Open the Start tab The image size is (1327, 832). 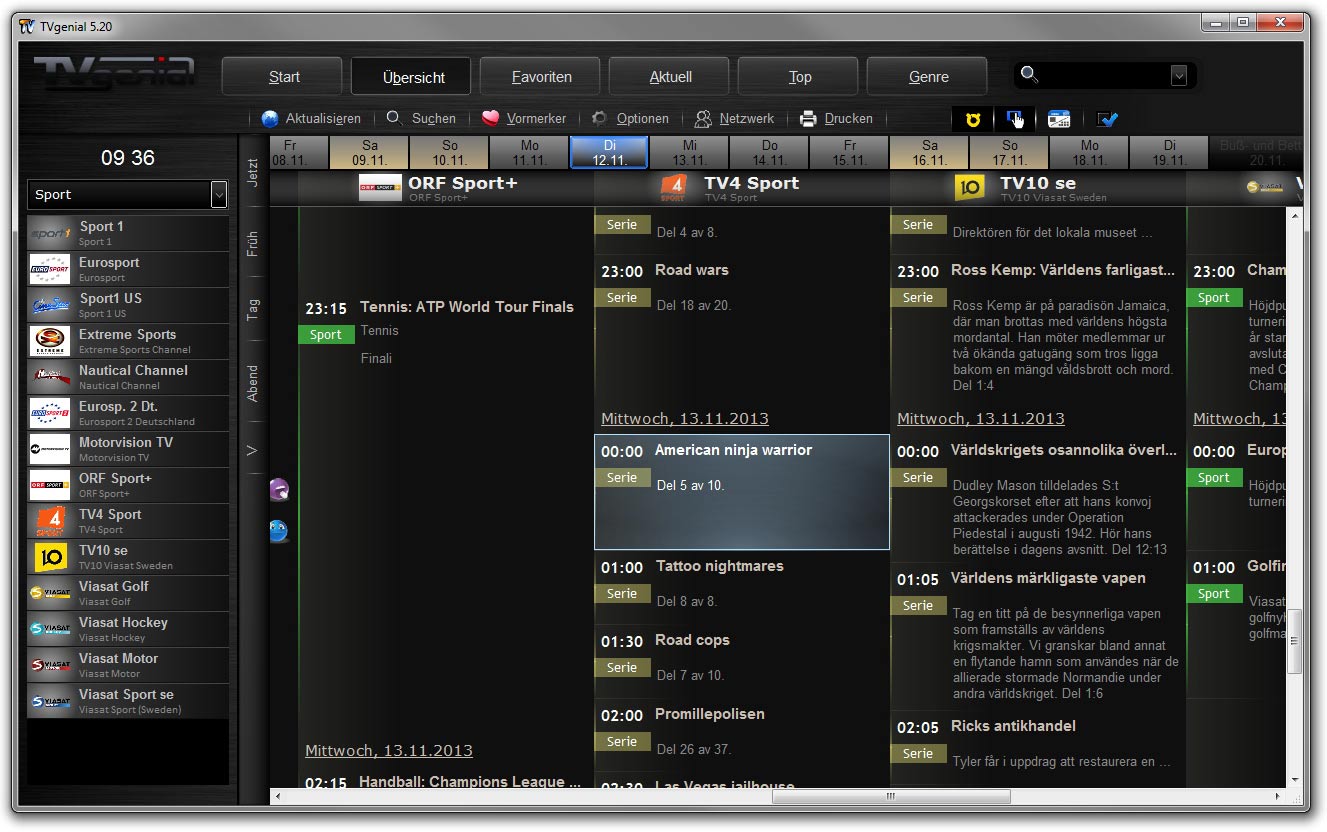[x=284, y=77]
